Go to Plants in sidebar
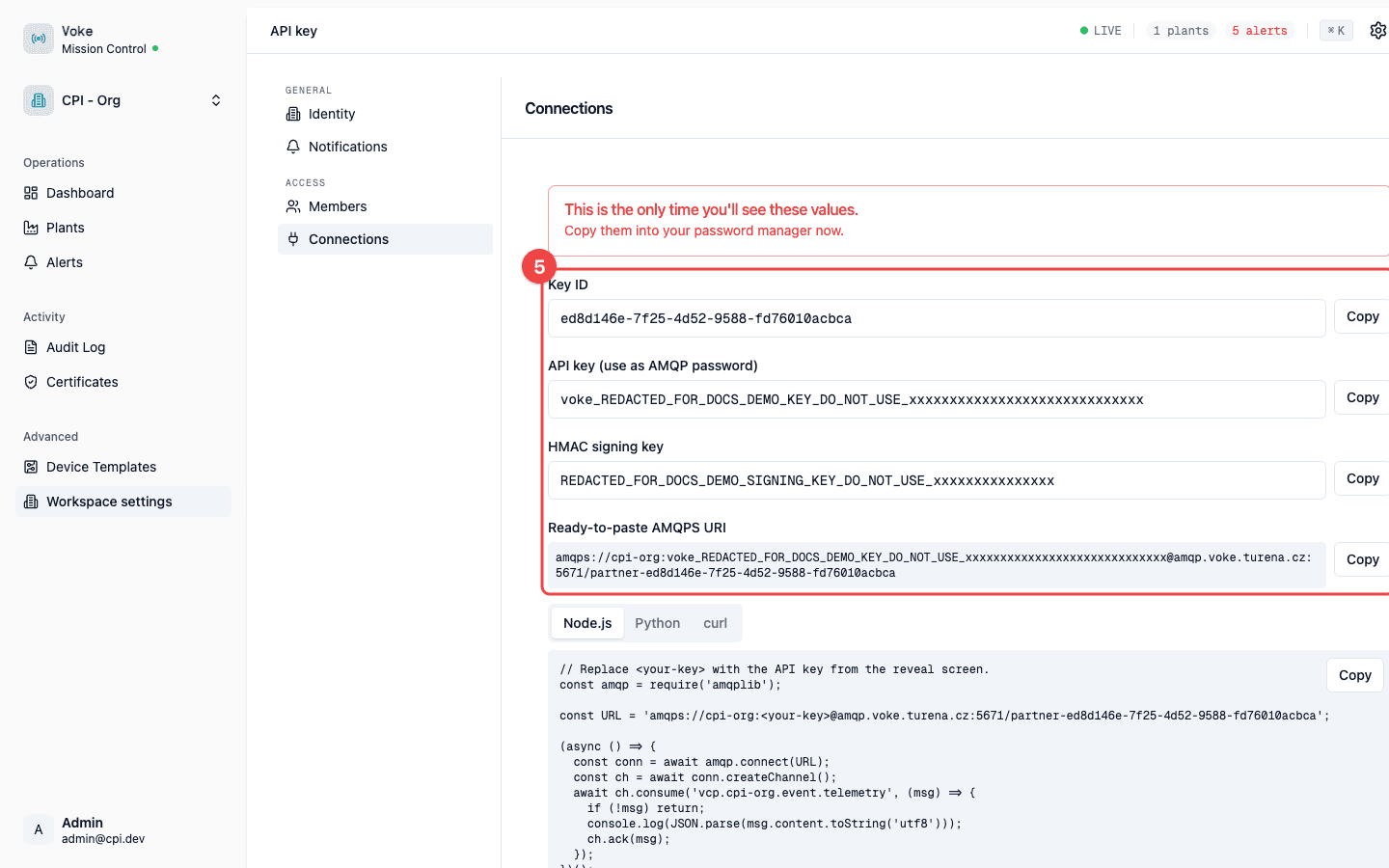The width and height of the screenshot is (1389, 868). (x=123, y=228)
